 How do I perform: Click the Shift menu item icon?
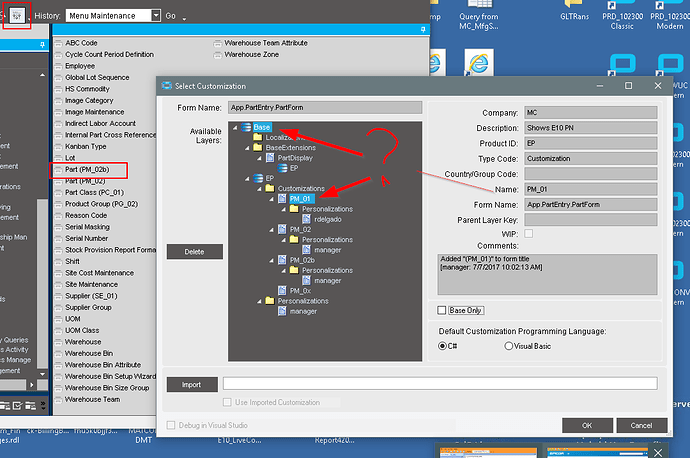[59, 261]
